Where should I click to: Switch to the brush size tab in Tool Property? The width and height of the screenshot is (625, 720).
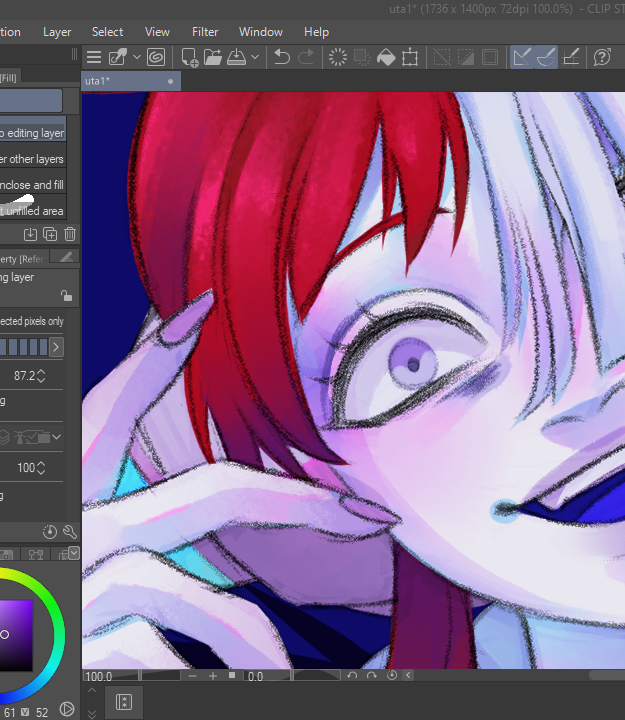tap(65, 258)
